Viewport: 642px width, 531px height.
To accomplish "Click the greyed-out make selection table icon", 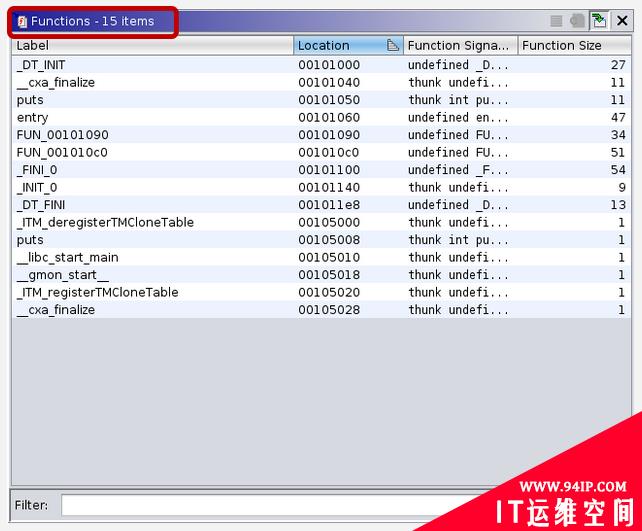I will coord(556,20).
